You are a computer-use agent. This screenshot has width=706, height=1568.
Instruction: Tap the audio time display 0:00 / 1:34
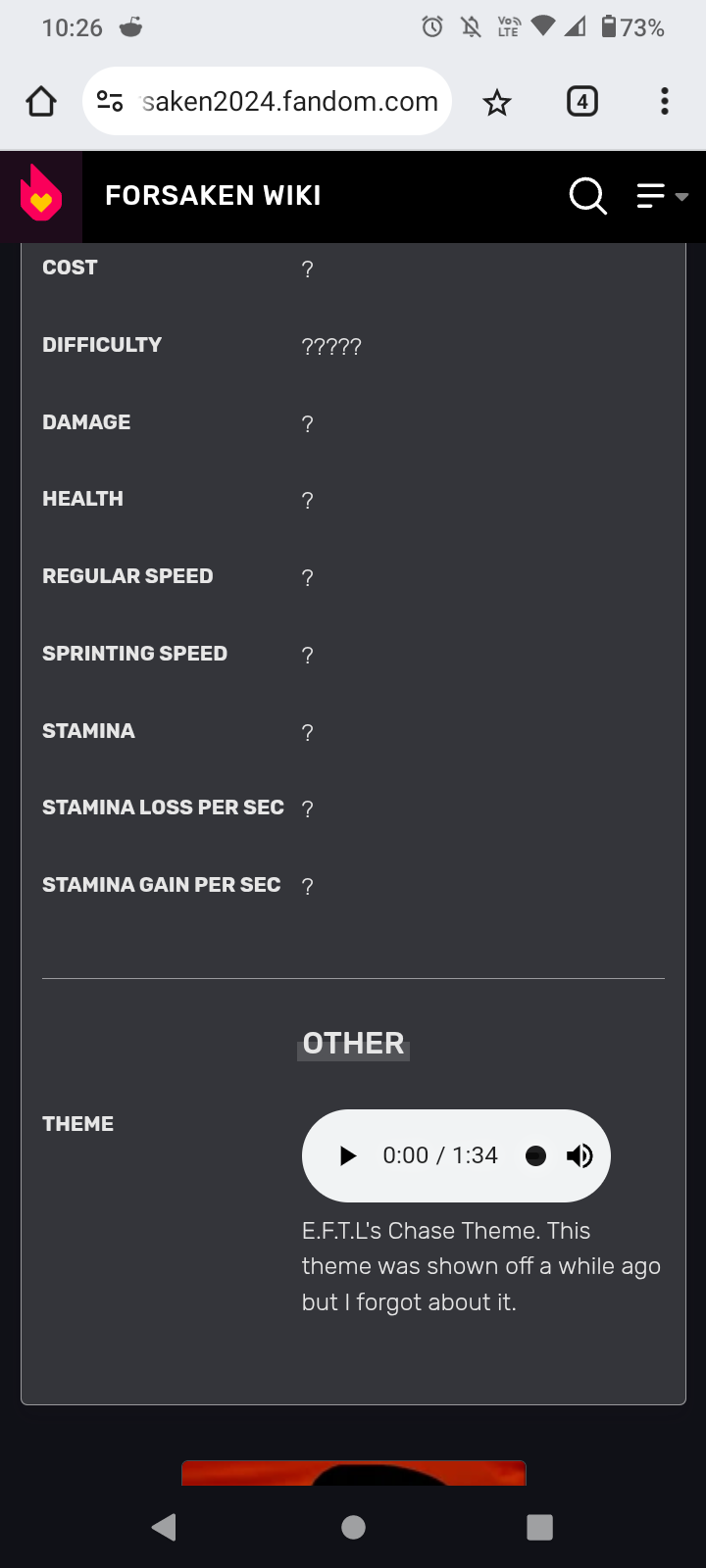pyautogui.click(x=440, y=1156)
